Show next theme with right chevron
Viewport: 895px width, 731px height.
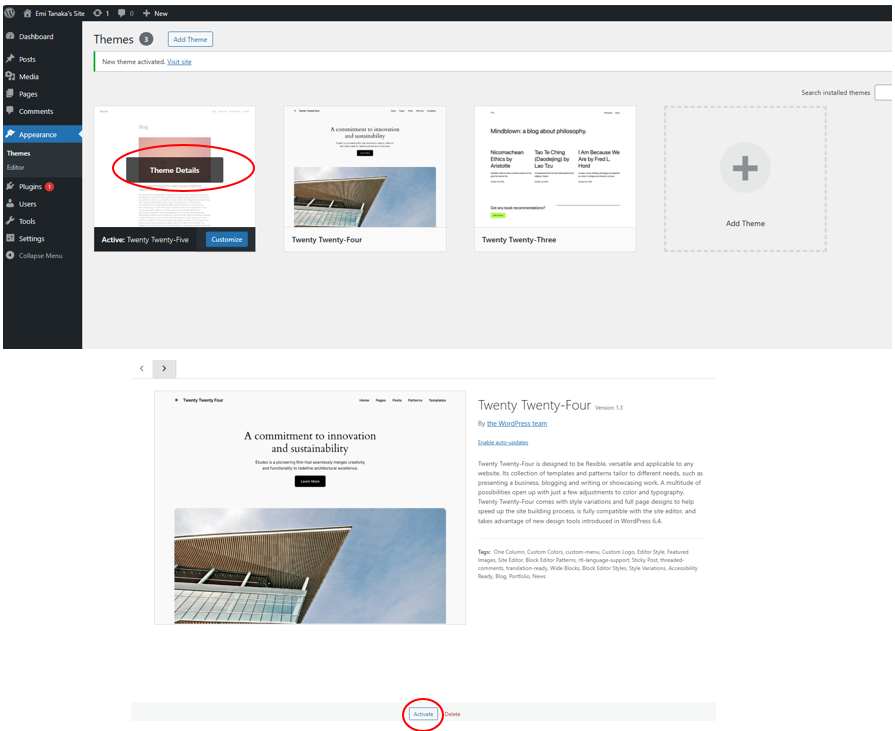[x=164, y=369]
